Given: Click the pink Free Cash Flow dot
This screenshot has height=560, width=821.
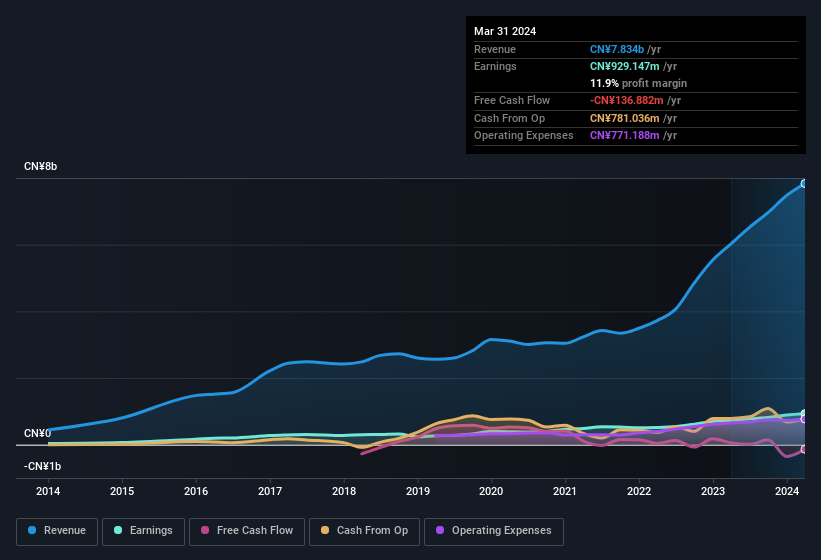Looking at the screenshot, I should pyautogui.click(x=206, y=531).
